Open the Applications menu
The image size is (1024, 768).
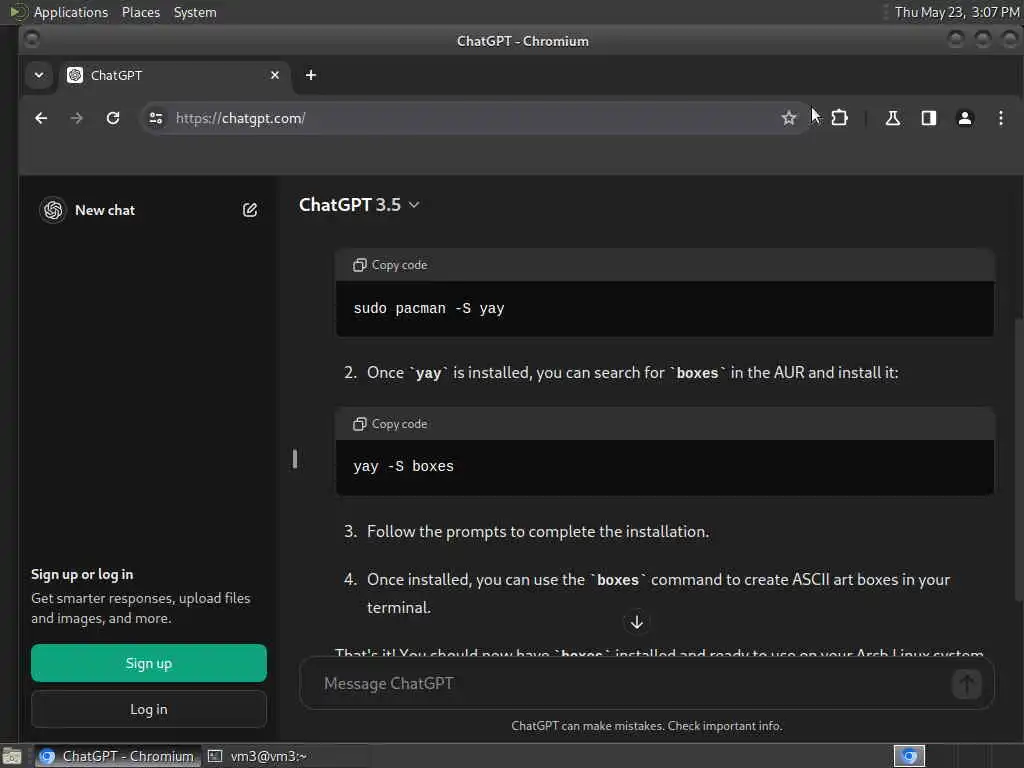coord(71,12)
